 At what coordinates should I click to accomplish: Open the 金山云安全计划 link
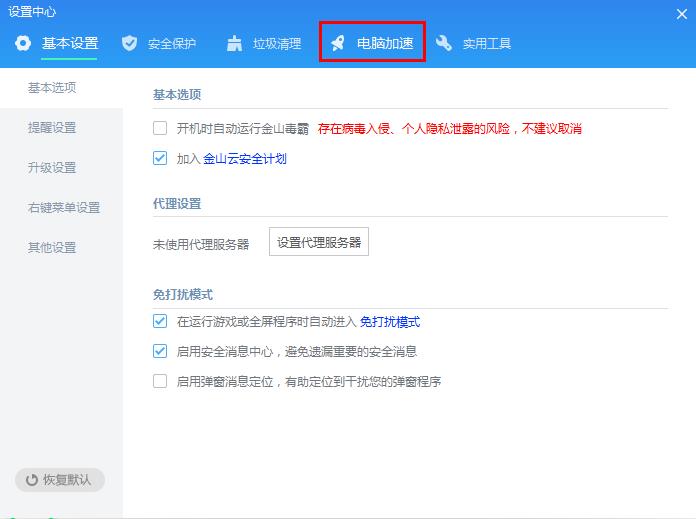(245, 158)
